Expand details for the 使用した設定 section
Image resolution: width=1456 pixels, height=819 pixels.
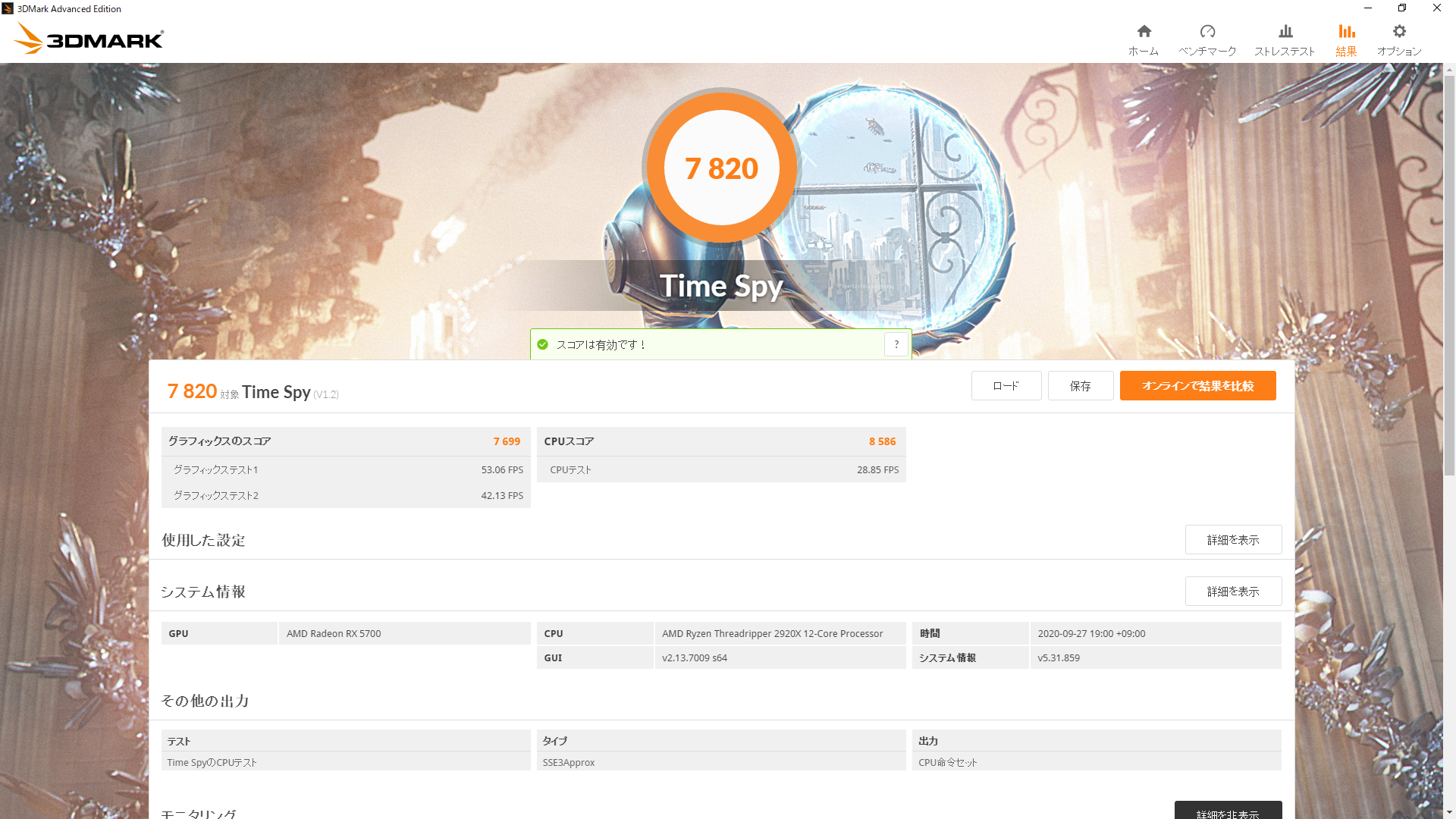(x=1232, y=540)
